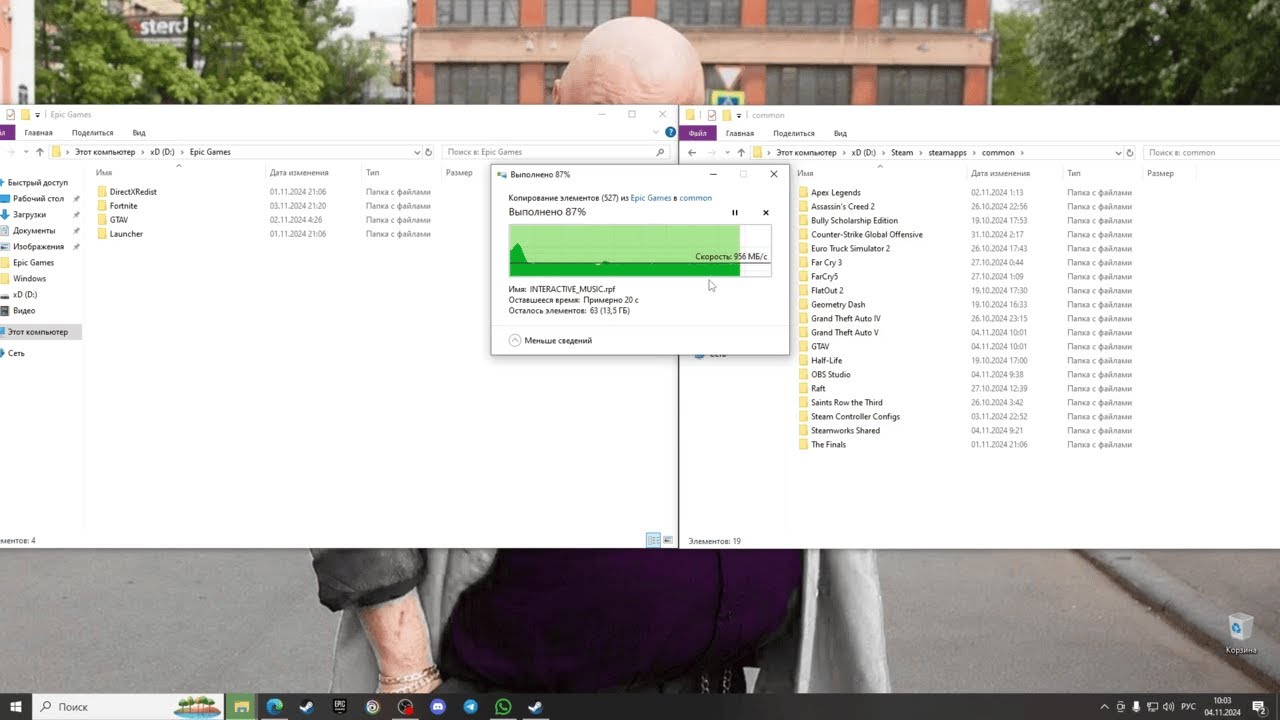This screenshot has width=1280, height=720.
Task: Click 'steamapps' breadcrumb in common window
Action: pos(949,153)
